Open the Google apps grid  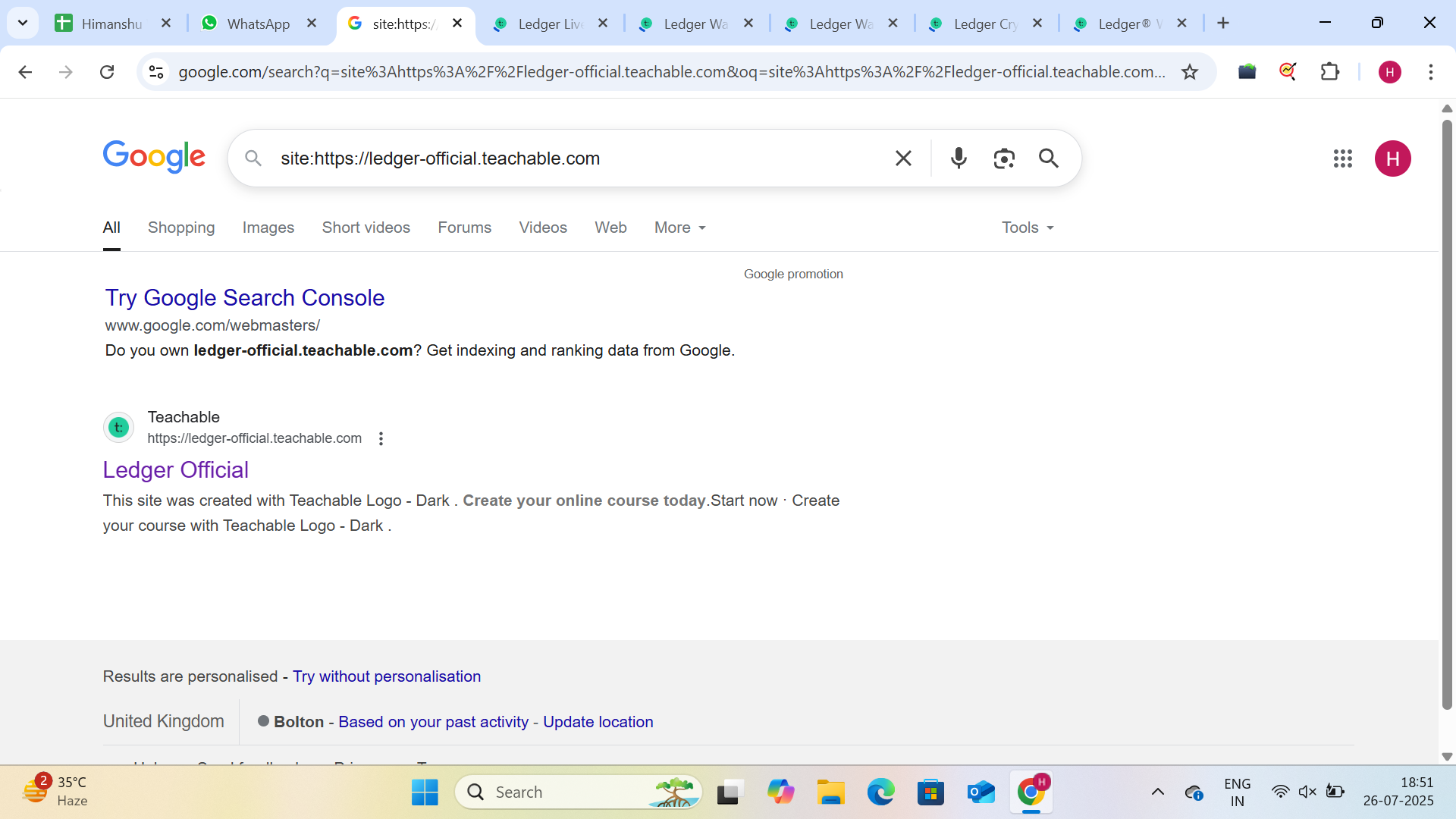click(x=1343, y=158)
